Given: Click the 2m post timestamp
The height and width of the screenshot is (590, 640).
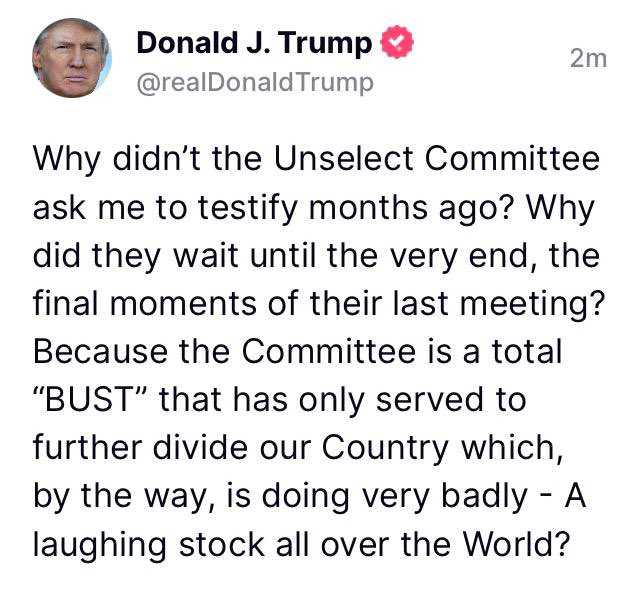Looking at the screenshot, I should (x=589, y=59).
